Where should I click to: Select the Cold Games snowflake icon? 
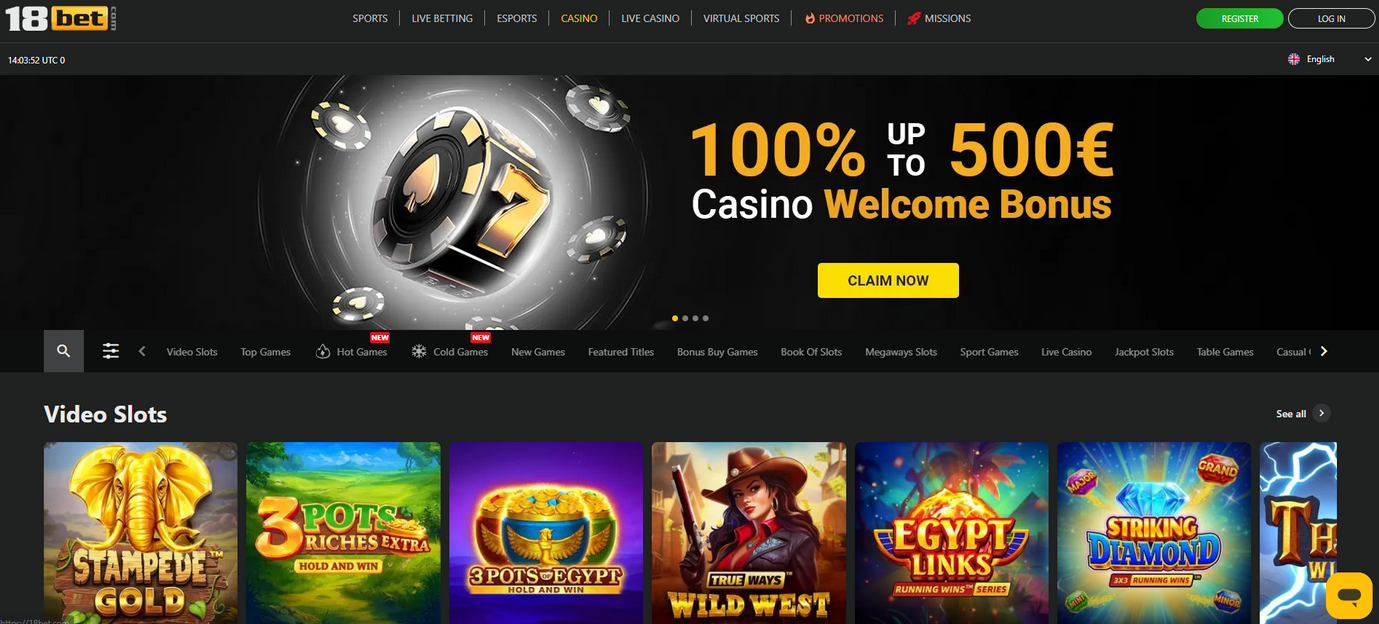tap(419, 352)
